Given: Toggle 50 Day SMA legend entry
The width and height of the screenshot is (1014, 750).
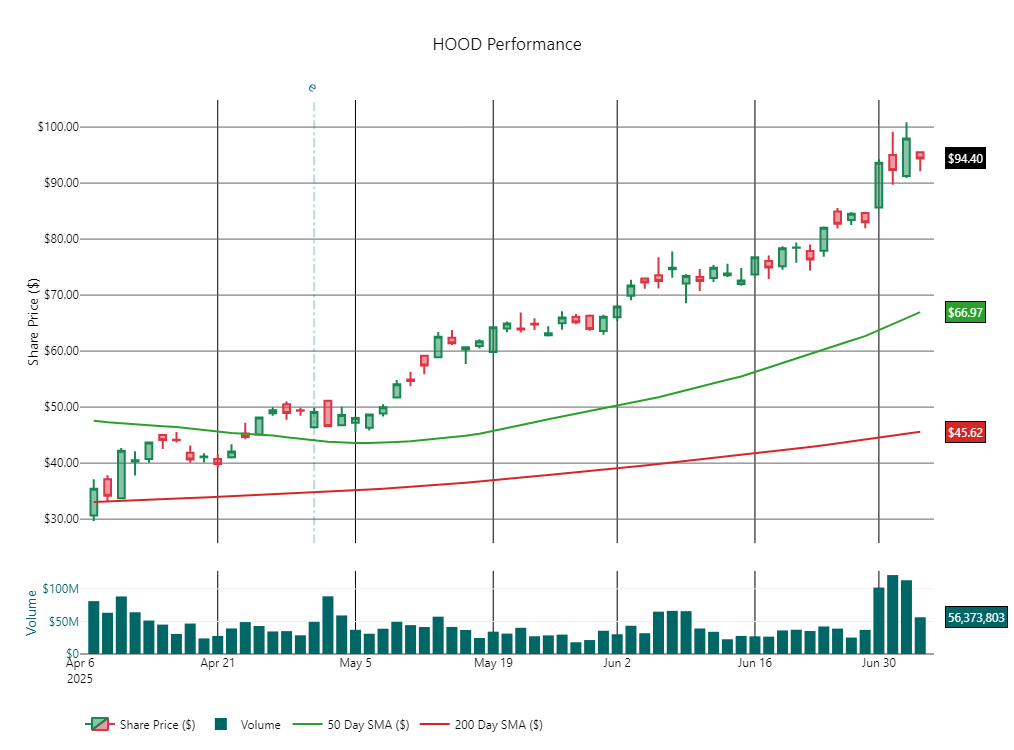Looking at the screenshot, I should pyautogui.click(x=351, y=725).
